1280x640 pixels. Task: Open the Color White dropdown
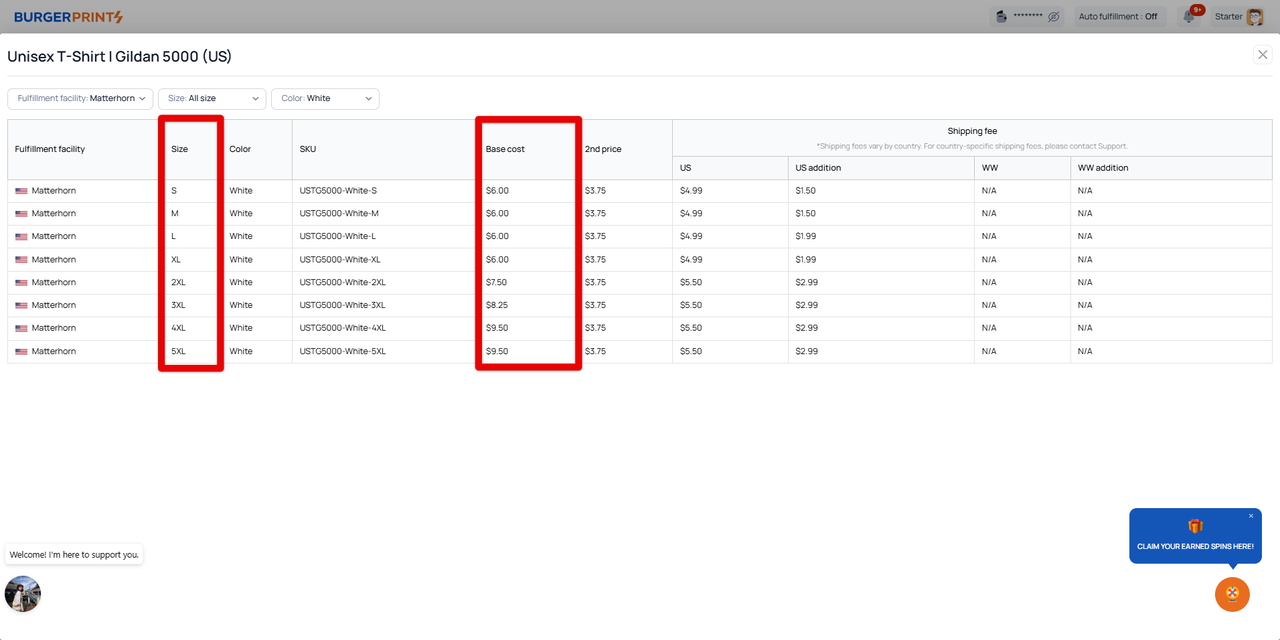(x=325, y=99)
